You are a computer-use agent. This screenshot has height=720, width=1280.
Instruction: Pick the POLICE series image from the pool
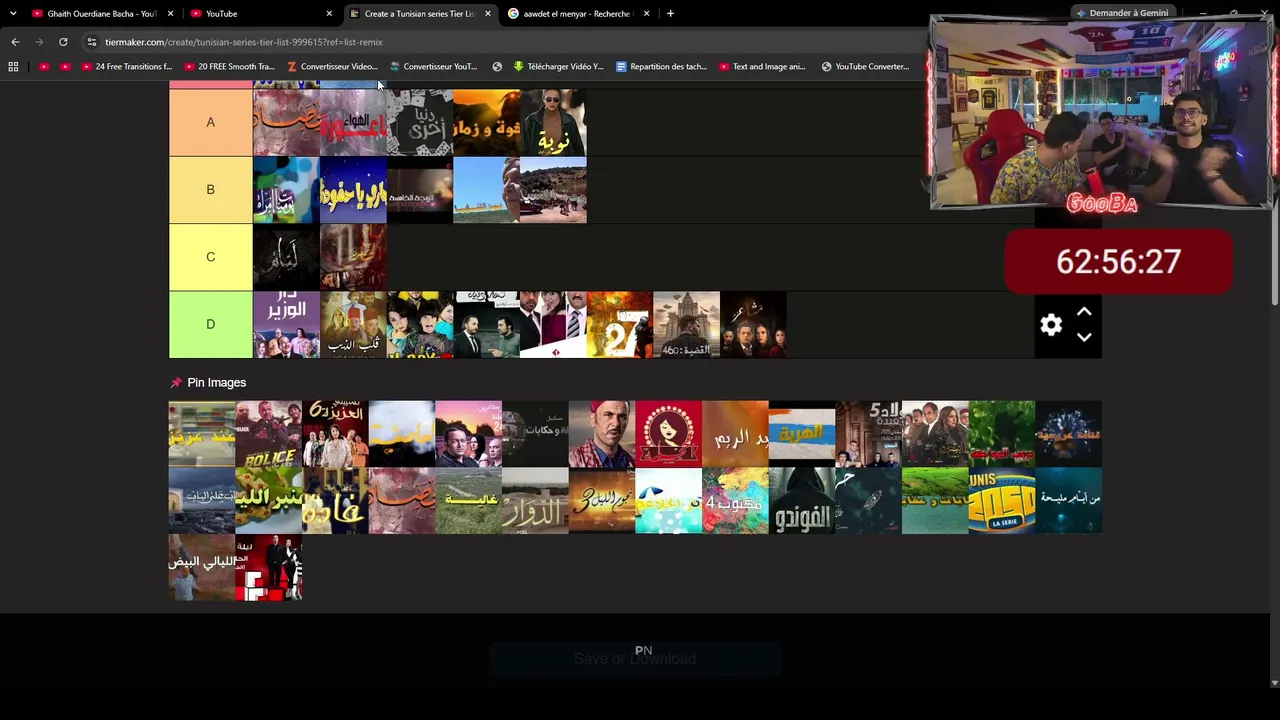[268, 434]
